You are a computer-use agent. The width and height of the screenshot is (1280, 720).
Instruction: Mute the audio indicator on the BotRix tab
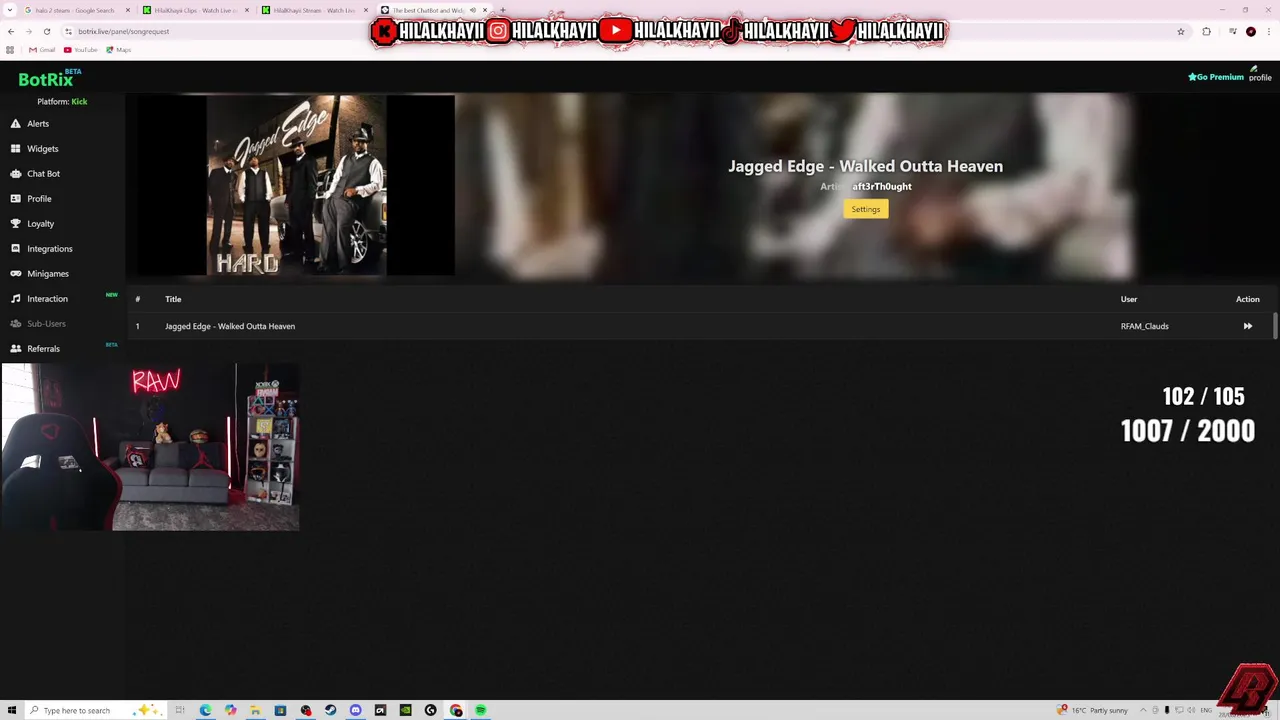[x=472, y=10]
